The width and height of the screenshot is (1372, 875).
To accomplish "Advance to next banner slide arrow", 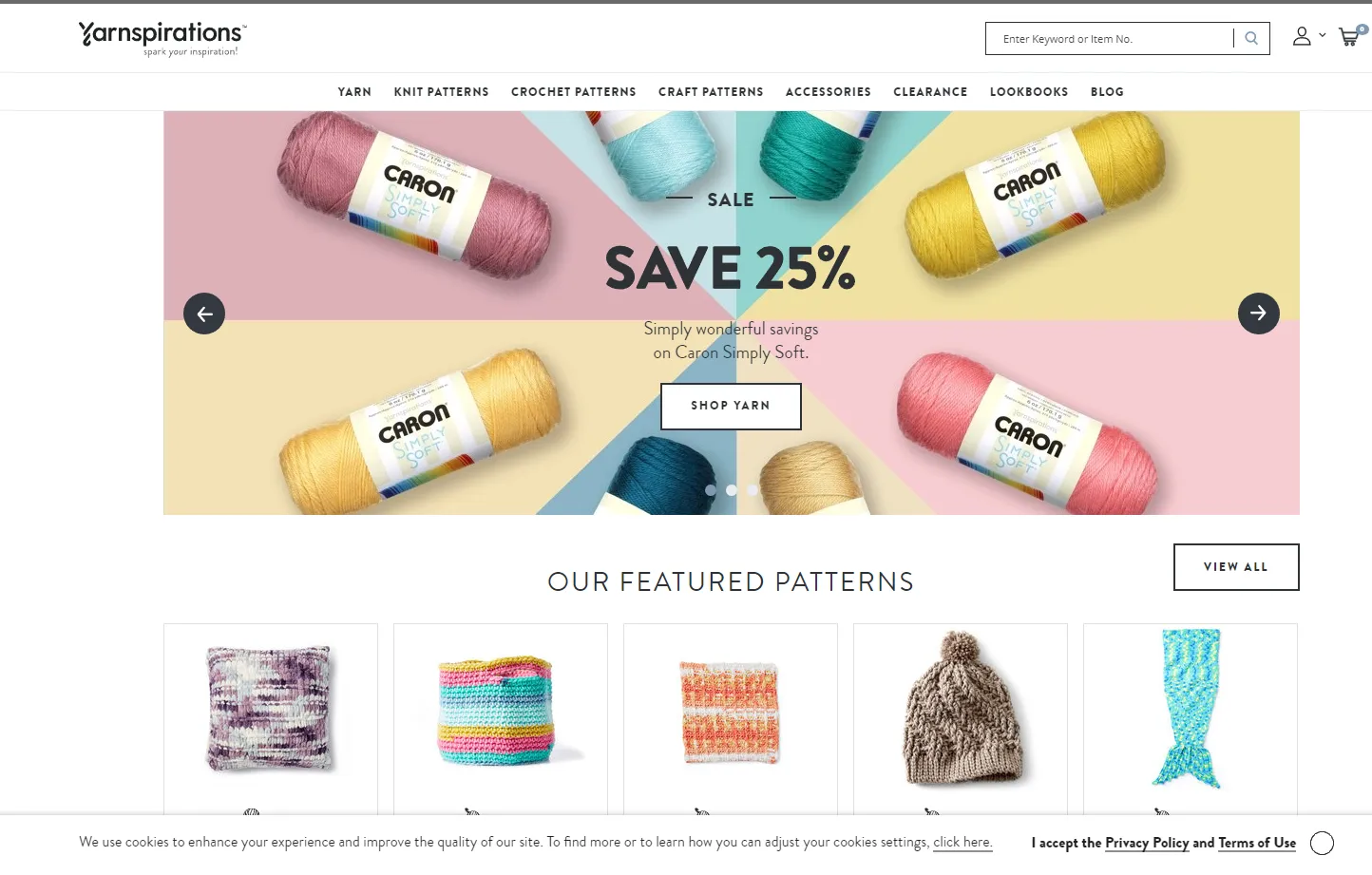I will click(1258, 314).
